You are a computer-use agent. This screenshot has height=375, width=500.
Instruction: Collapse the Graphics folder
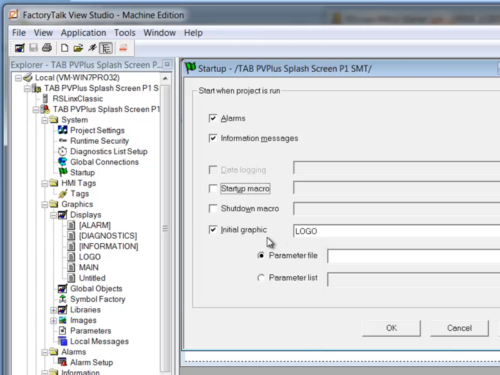click(x=45, y=204)
